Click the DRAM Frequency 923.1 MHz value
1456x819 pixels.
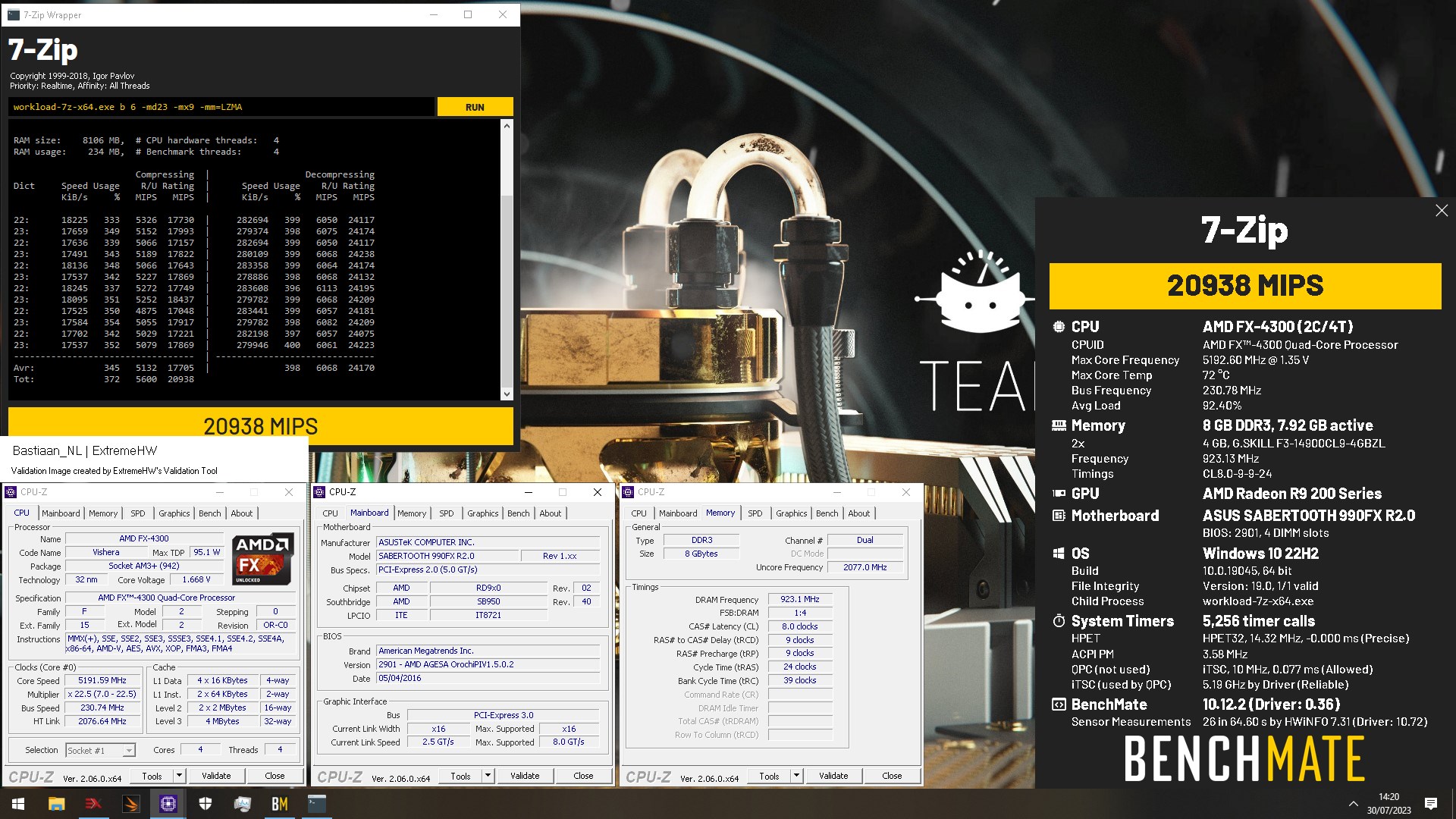coord(800,599)
